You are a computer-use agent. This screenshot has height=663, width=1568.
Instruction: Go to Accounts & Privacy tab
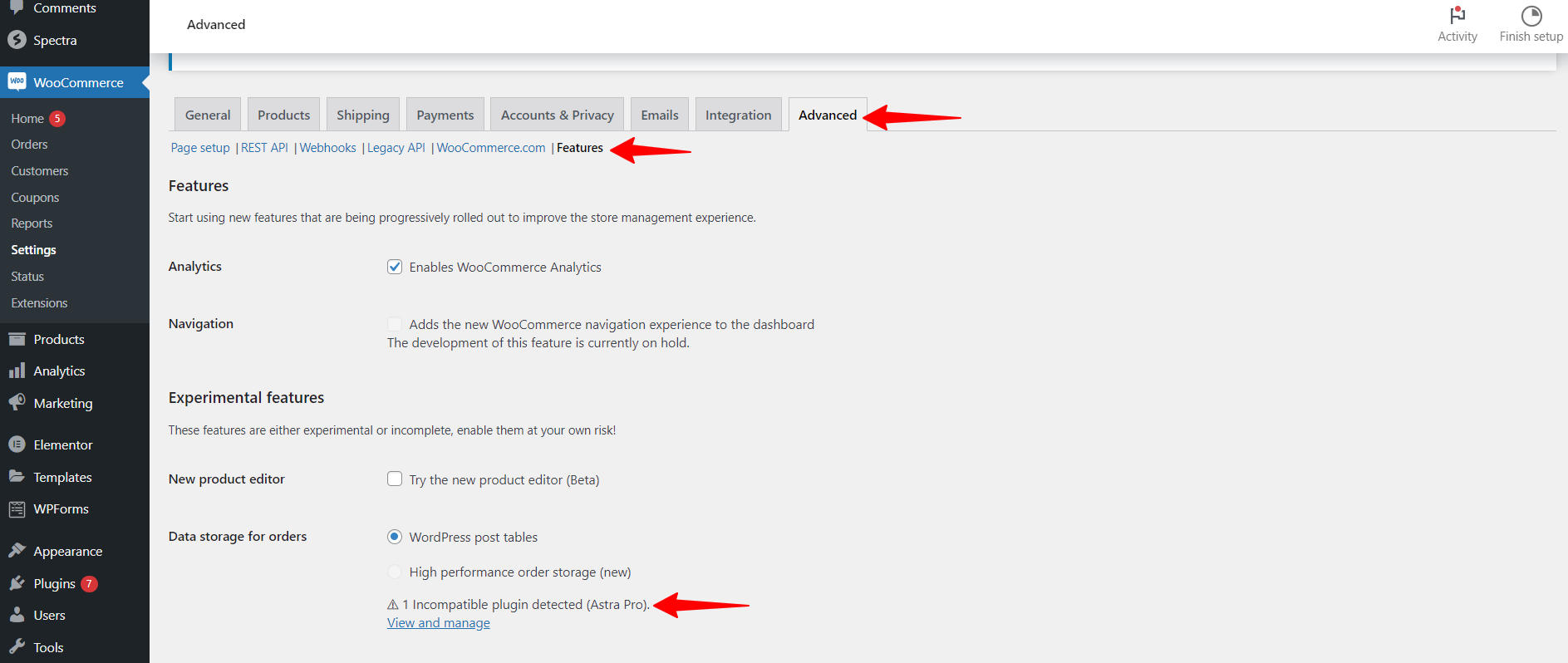tap(558, 115)
